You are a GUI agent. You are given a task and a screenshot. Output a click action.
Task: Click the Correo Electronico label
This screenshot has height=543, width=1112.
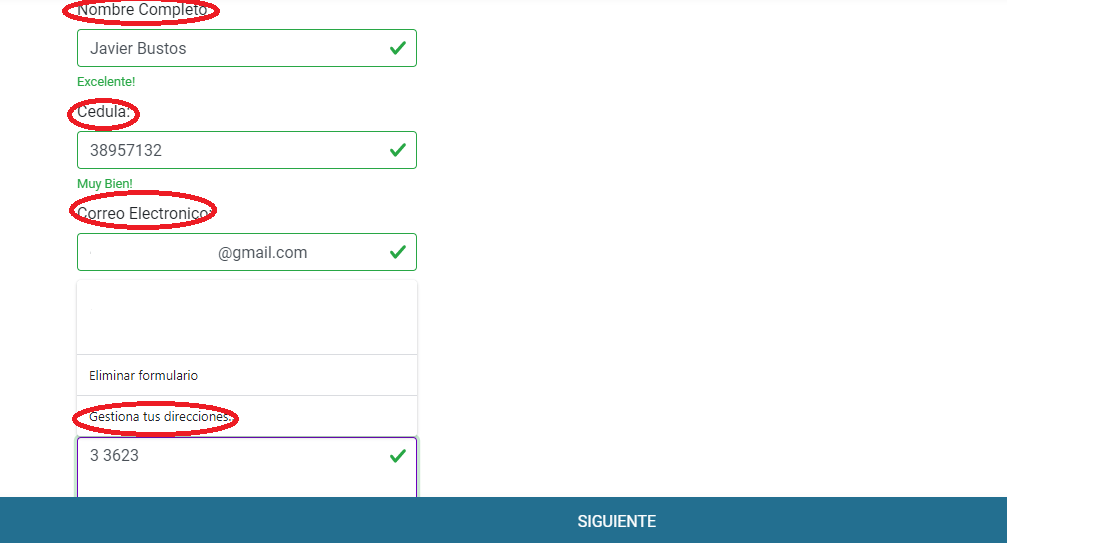pyautogui.click(x=144, y=213)
